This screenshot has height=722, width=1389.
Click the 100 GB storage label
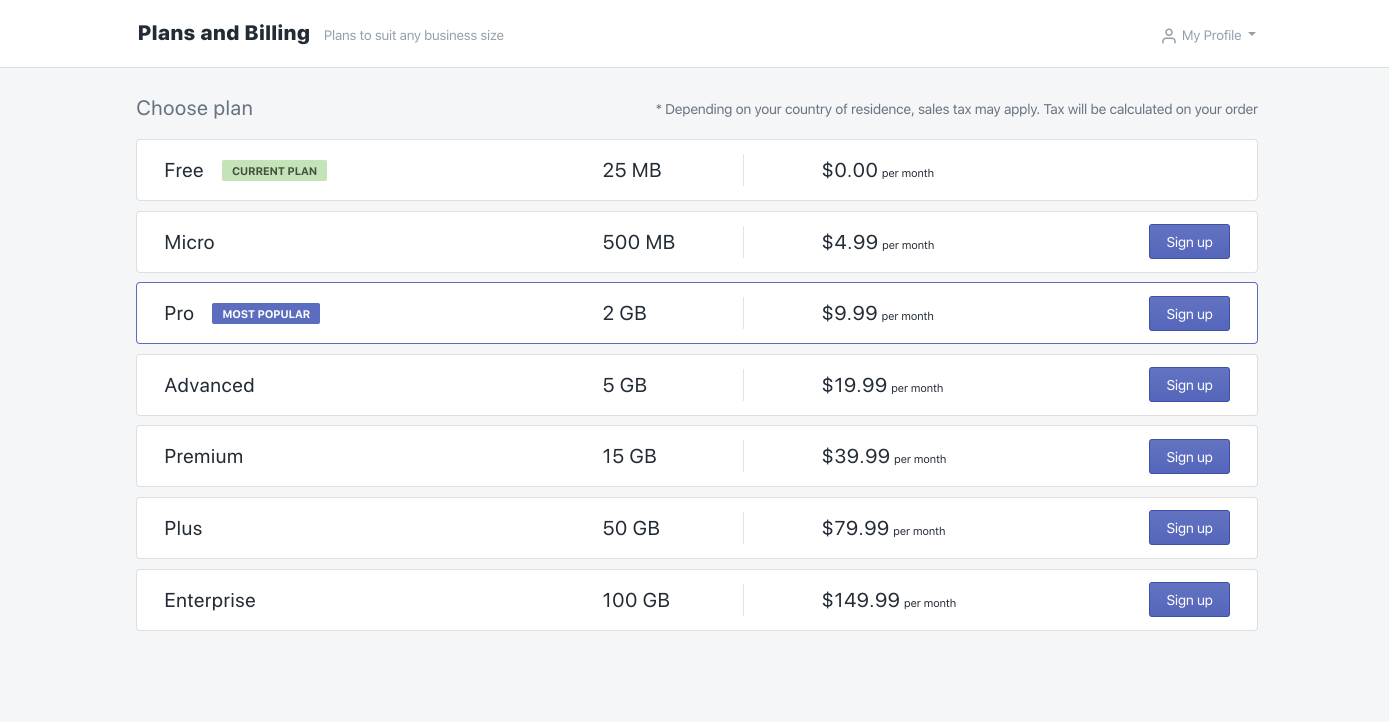point(636,601)
